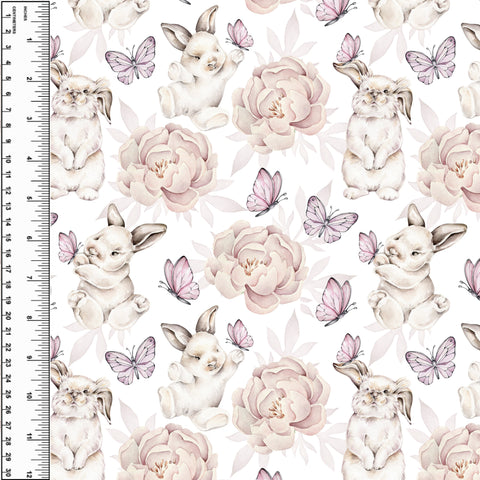Click the "15" centimeter mark on the ruler

(8, 238)
